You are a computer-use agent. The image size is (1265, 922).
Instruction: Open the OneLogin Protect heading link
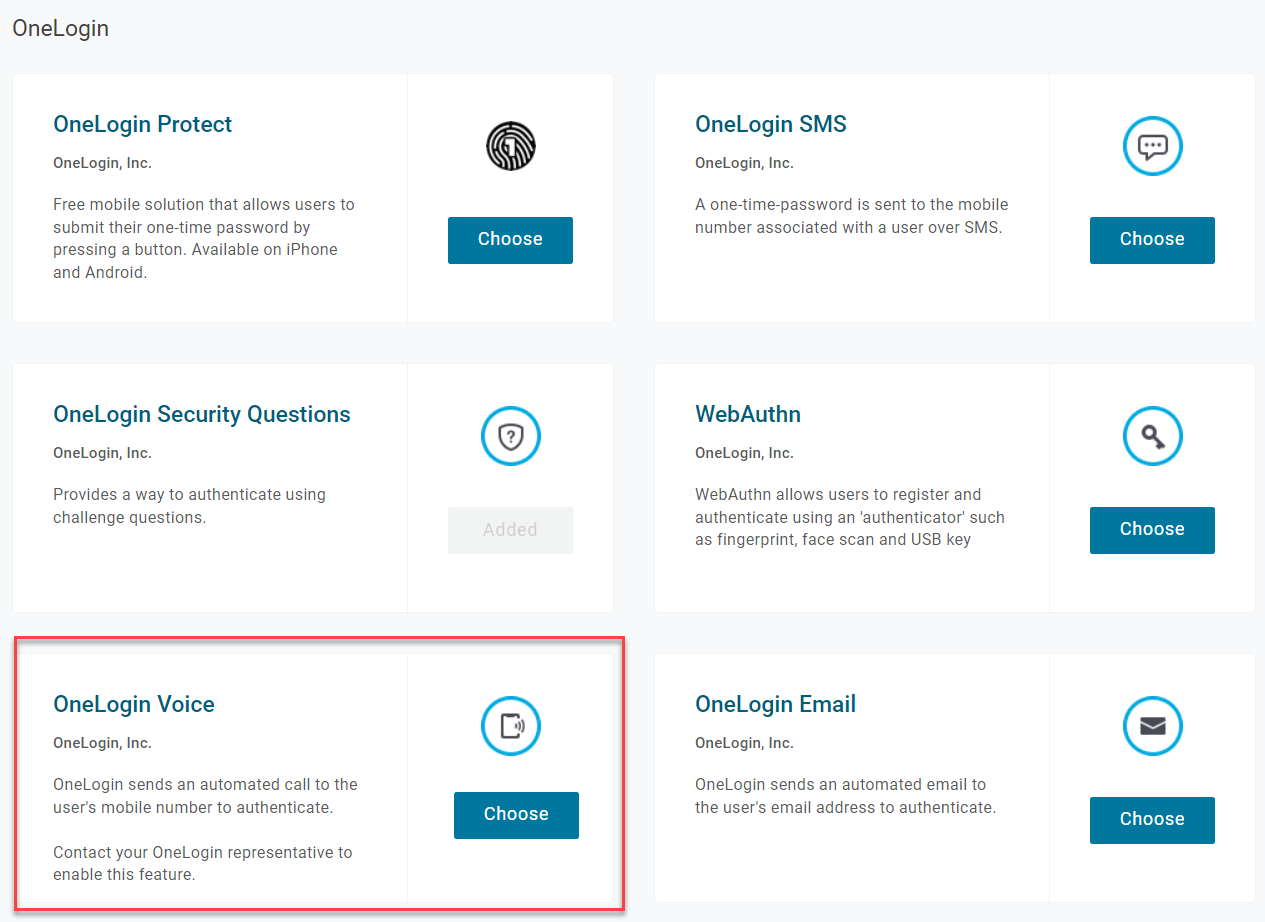point(142,124)
